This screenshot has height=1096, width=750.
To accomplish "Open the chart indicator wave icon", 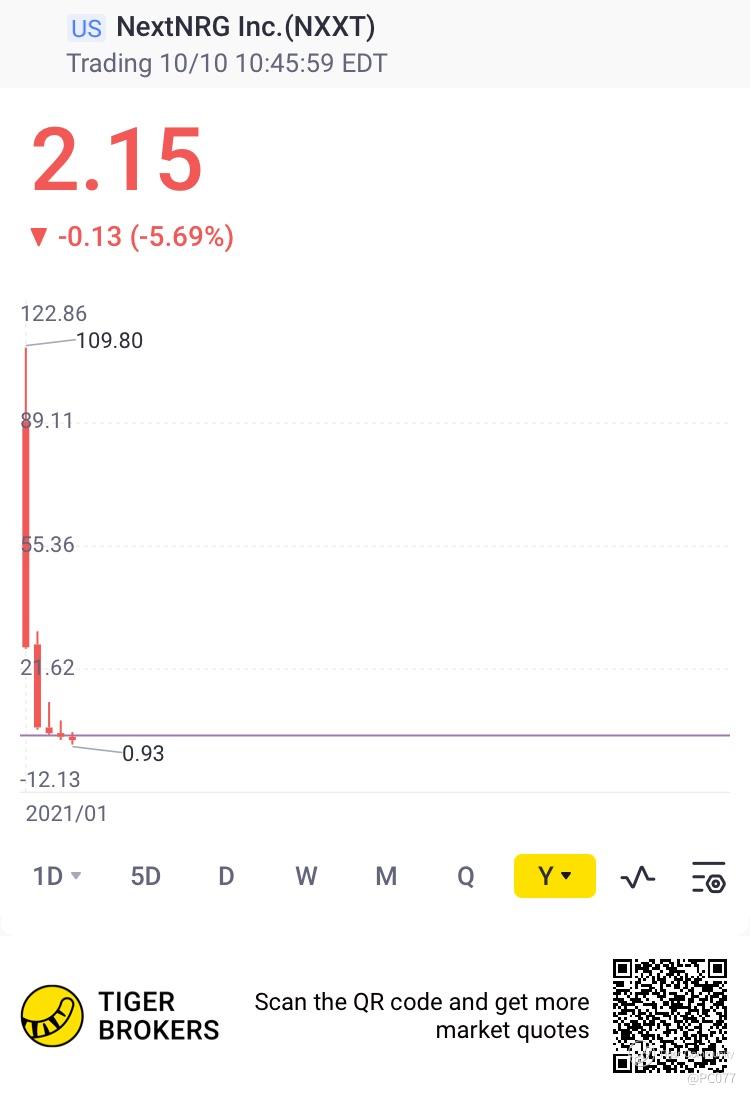I will coord(637,877).
